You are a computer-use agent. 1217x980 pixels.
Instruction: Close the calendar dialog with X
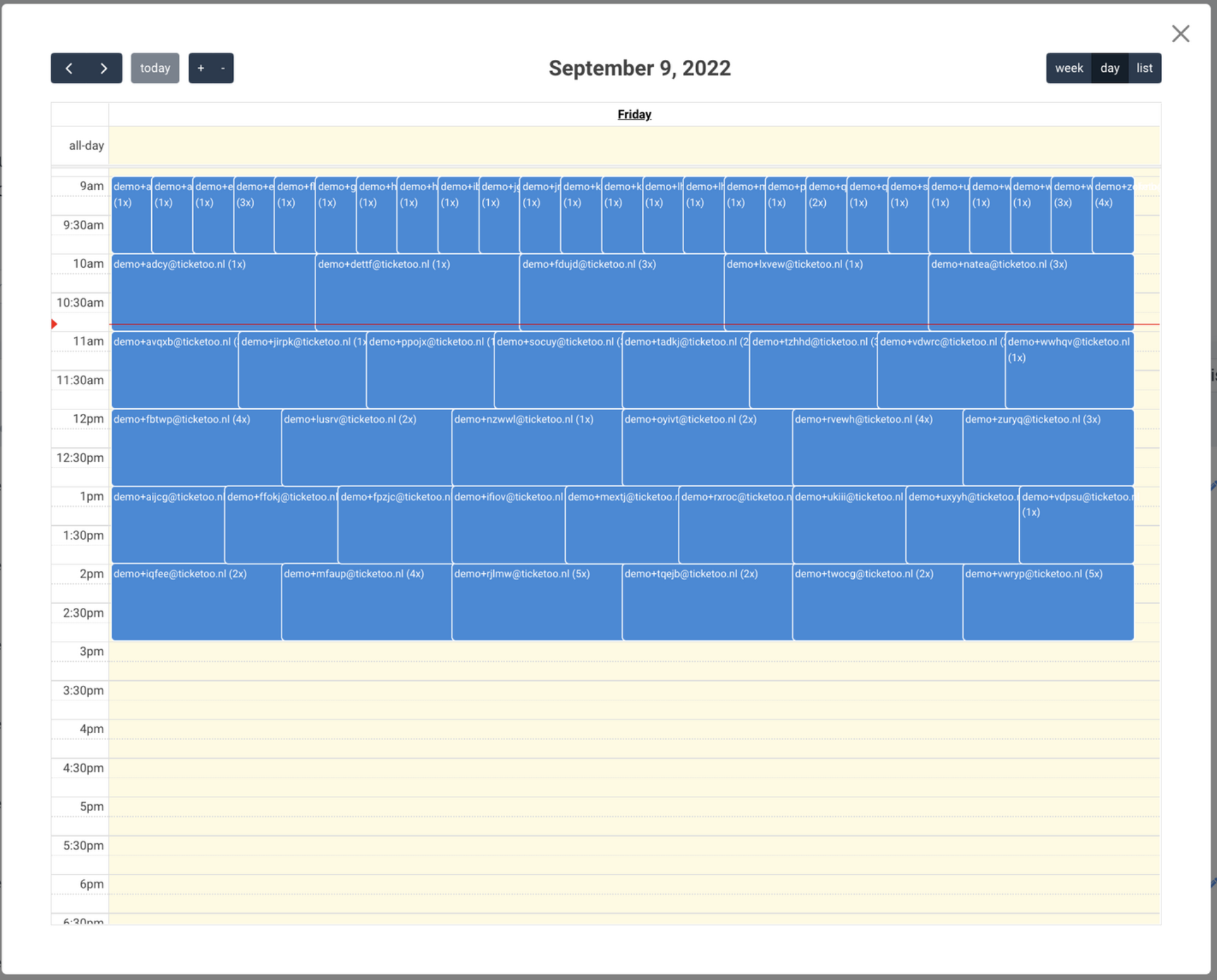coord(1180,33)
